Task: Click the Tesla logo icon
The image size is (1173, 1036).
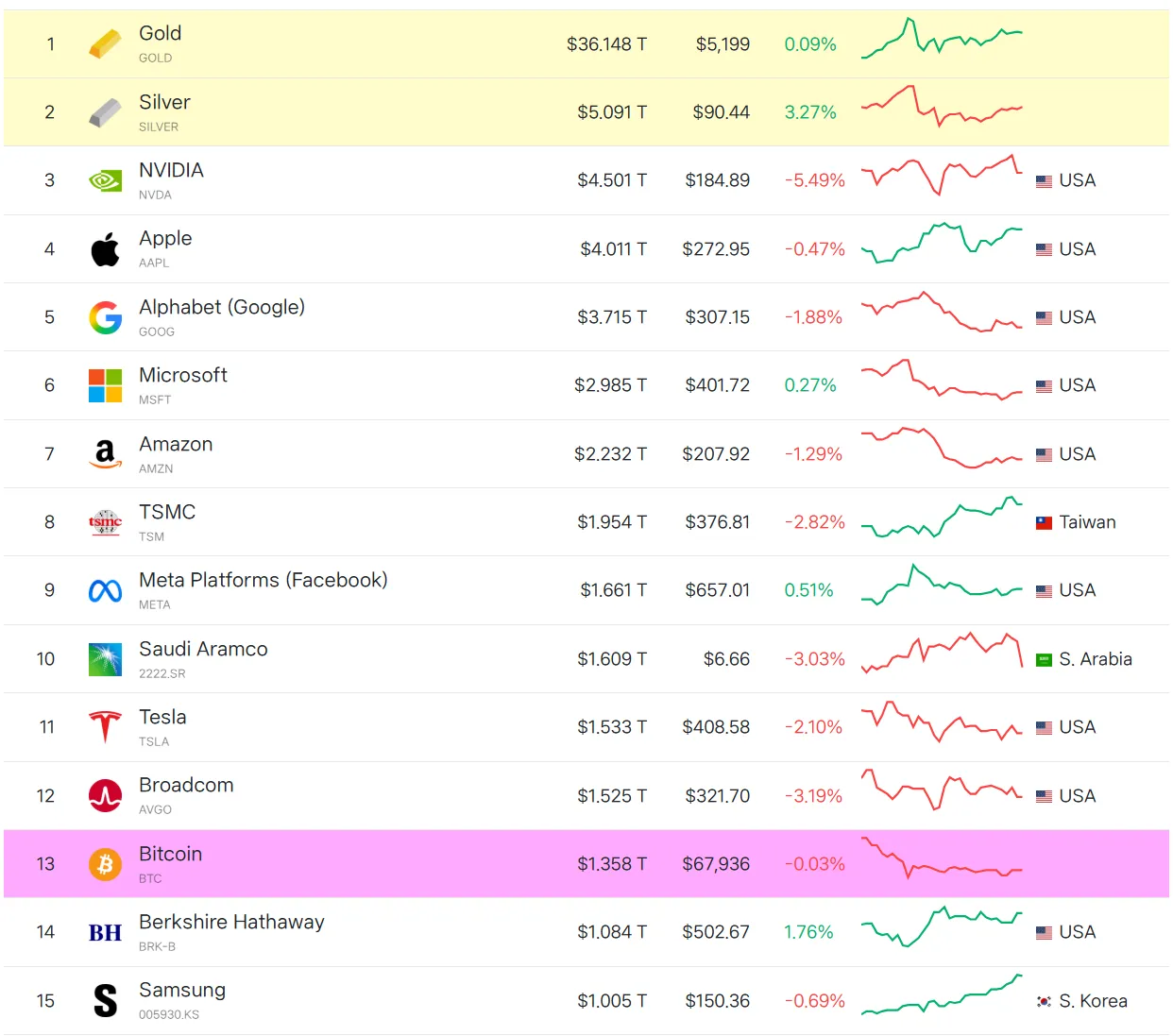Action: [105, 727]
